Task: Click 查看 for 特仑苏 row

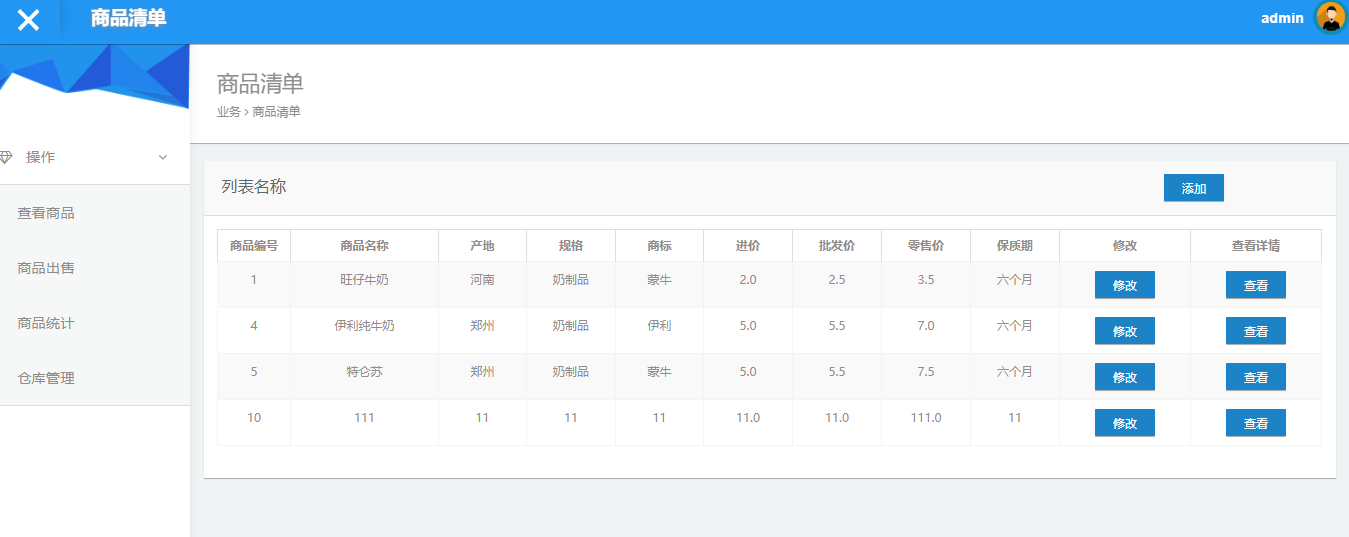Action: coord(1256,377)
